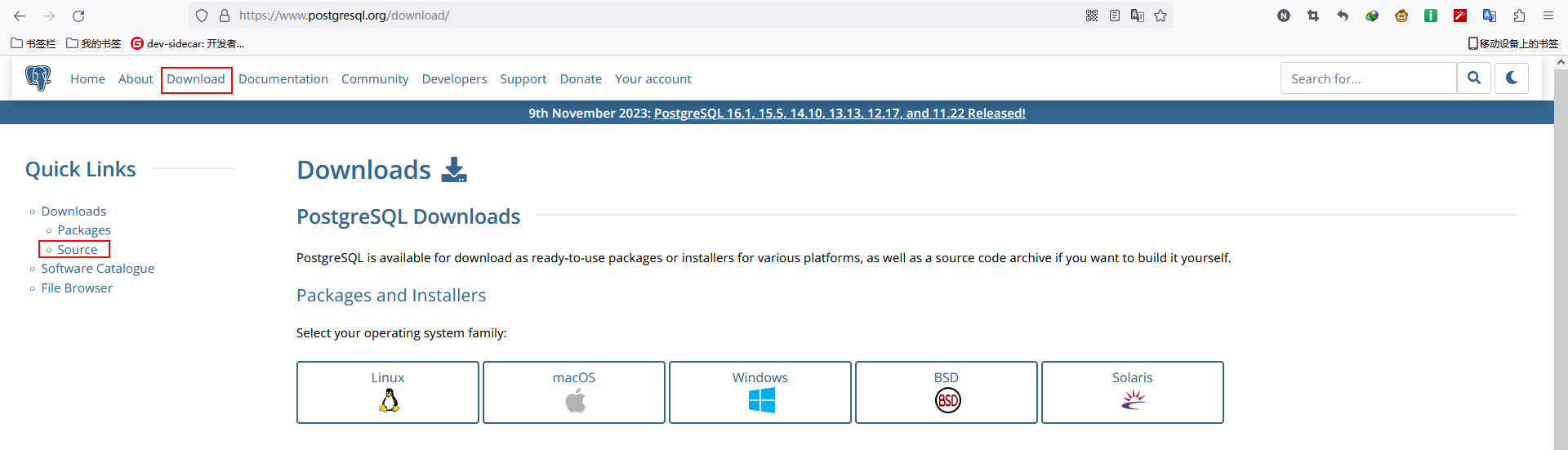Open the Source quick link
The width and height of the screenshot is (1568, 450).
[x=78, y=249]
